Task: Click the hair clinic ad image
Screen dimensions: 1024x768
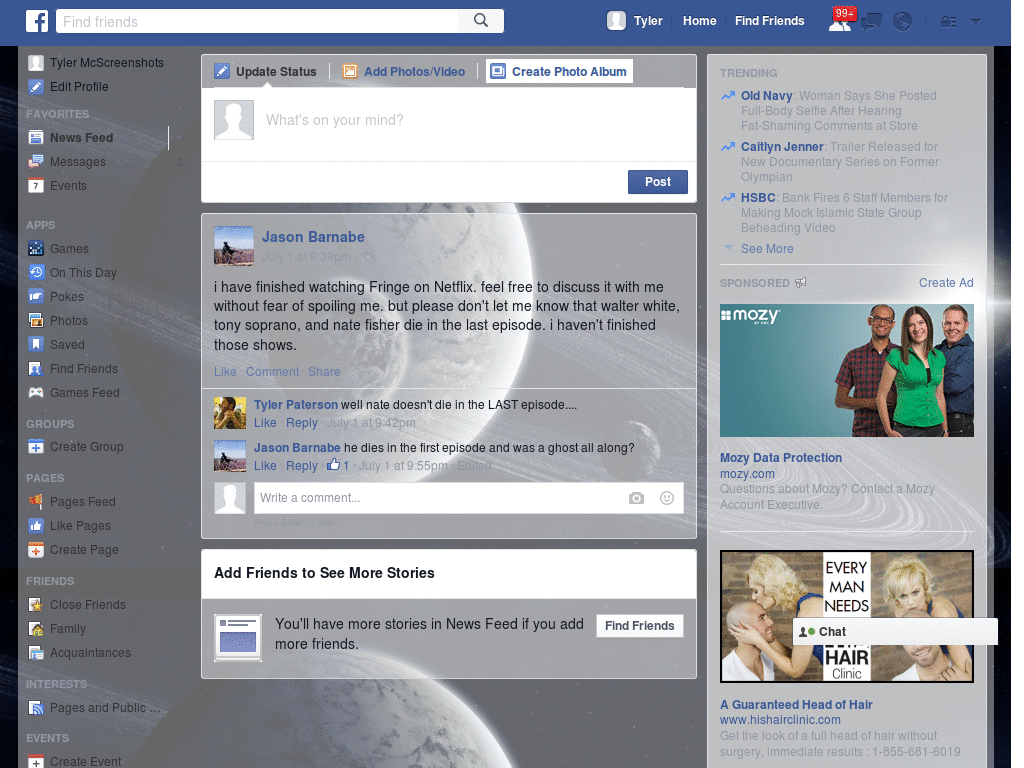Action: tap(846, 616)
